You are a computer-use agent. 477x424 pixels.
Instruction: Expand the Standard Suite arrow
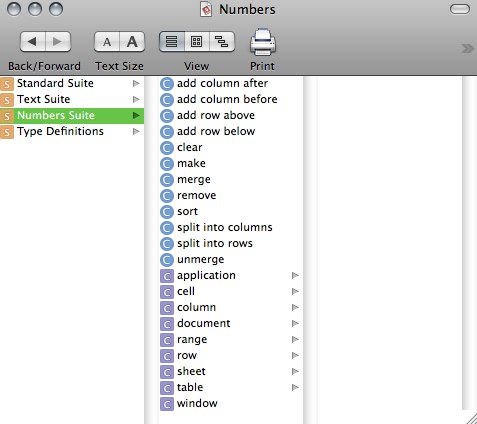click(136, 83)
